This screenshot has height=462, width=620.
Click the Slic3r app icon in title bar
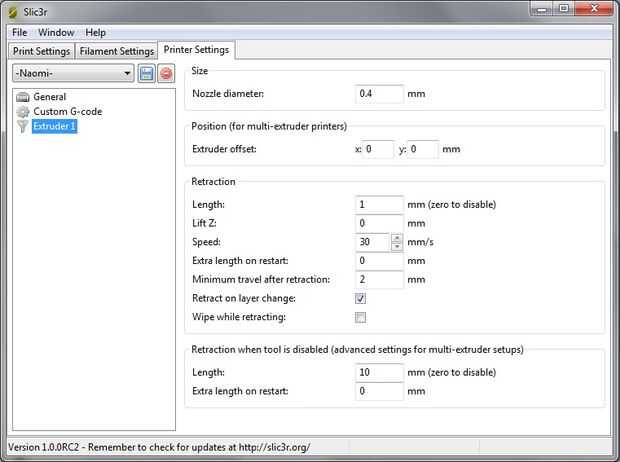pyautogui.click(x=13, y=12)
